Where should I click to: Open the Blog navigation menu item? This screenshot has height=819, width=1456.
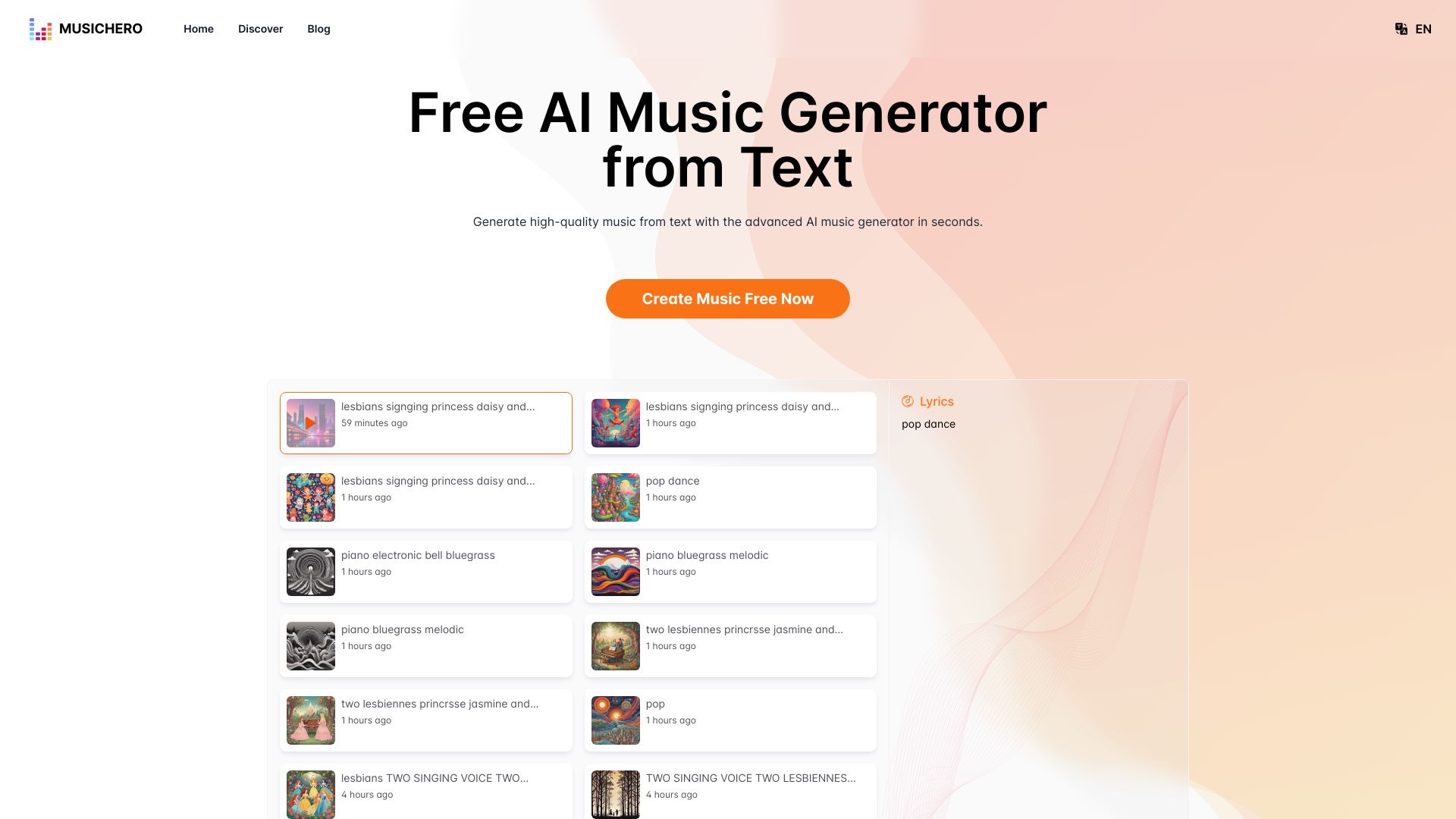click(318, 28)
